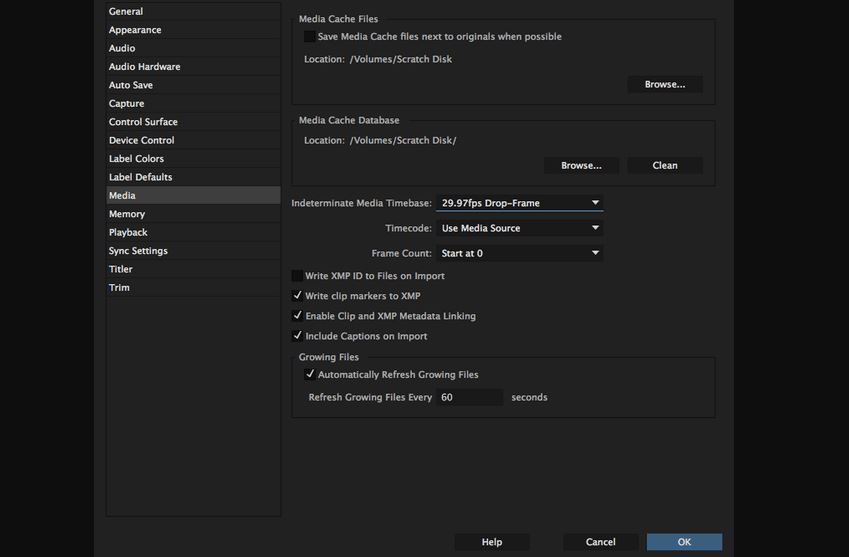The image size is (849, 557).
Task: Select Label Colors category
Action: coord(193,159)
